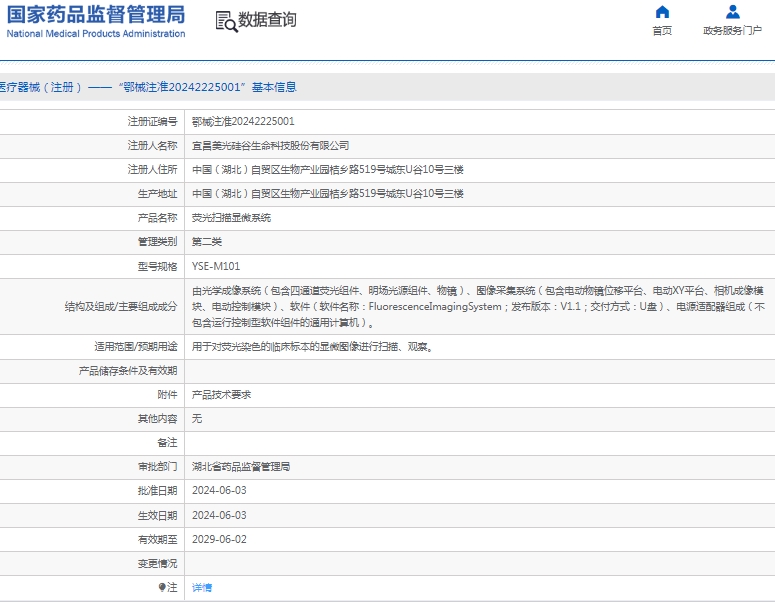The image size is (775, 608).
Task: Select attachment value 产品技术要求
Action: click(221, 394)
